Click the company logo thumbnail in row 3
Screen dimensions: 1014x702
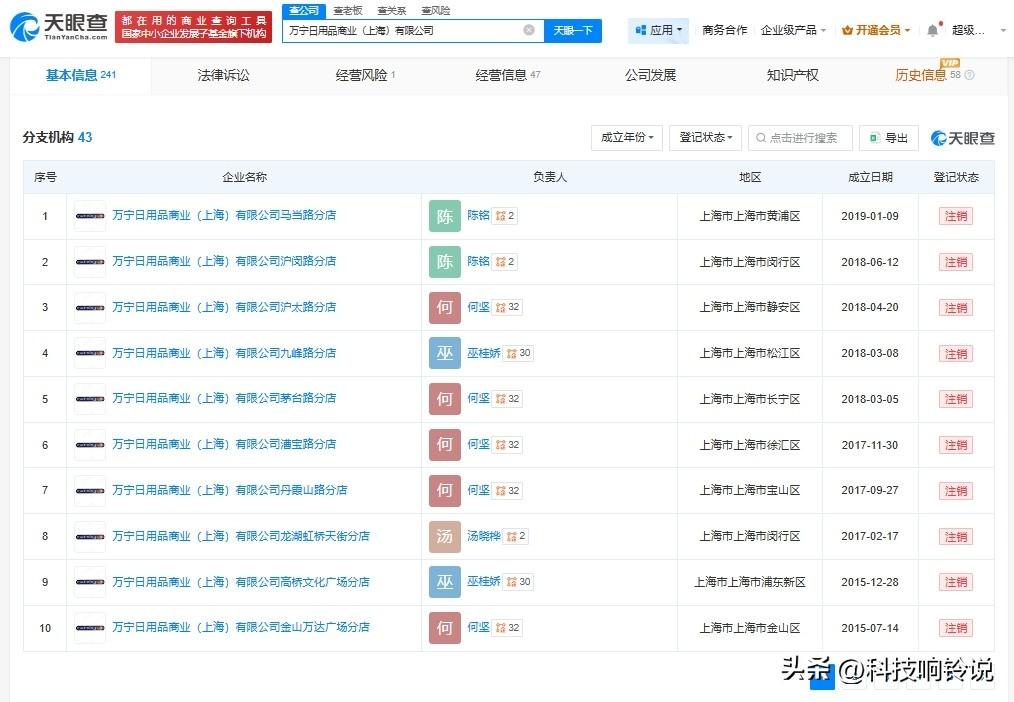coord(90,308)
